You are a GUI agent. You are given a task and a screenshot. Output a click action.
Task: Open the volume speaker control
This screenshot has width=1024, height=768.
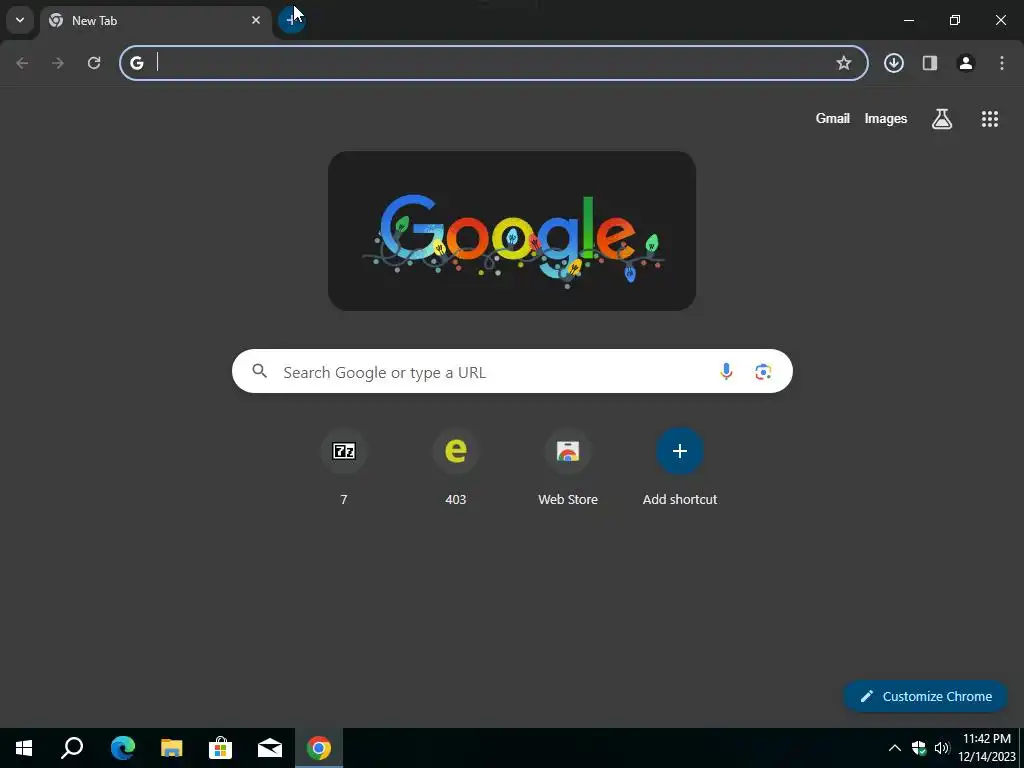942,748
